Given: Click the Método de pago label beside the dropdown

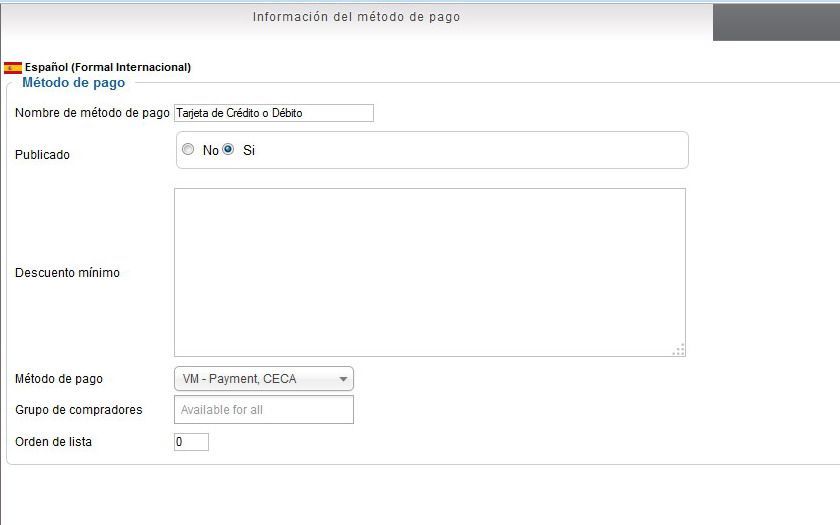Looking at the screenshot, I should [59, 379].
